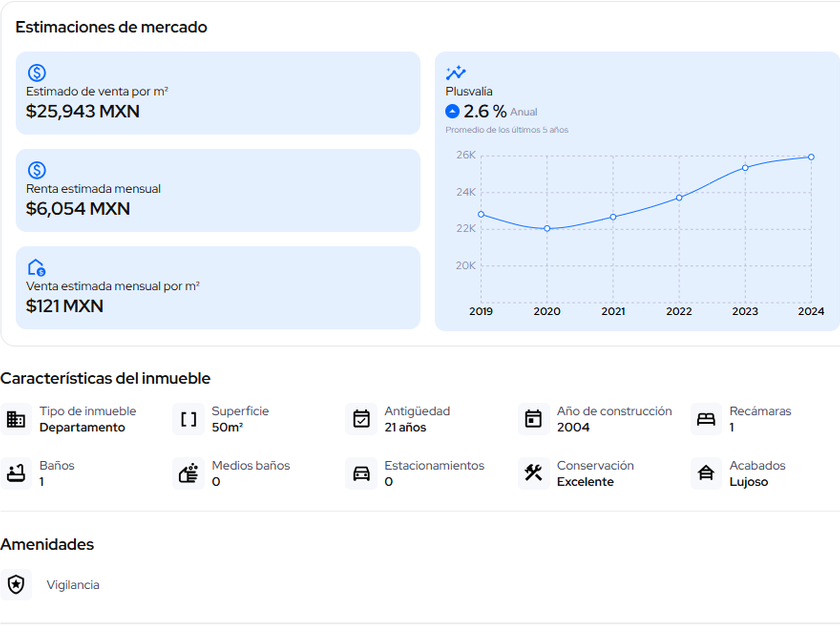Click the Estacionamientos car icon
Screen dimensions: 840x630
pos(361,473)
